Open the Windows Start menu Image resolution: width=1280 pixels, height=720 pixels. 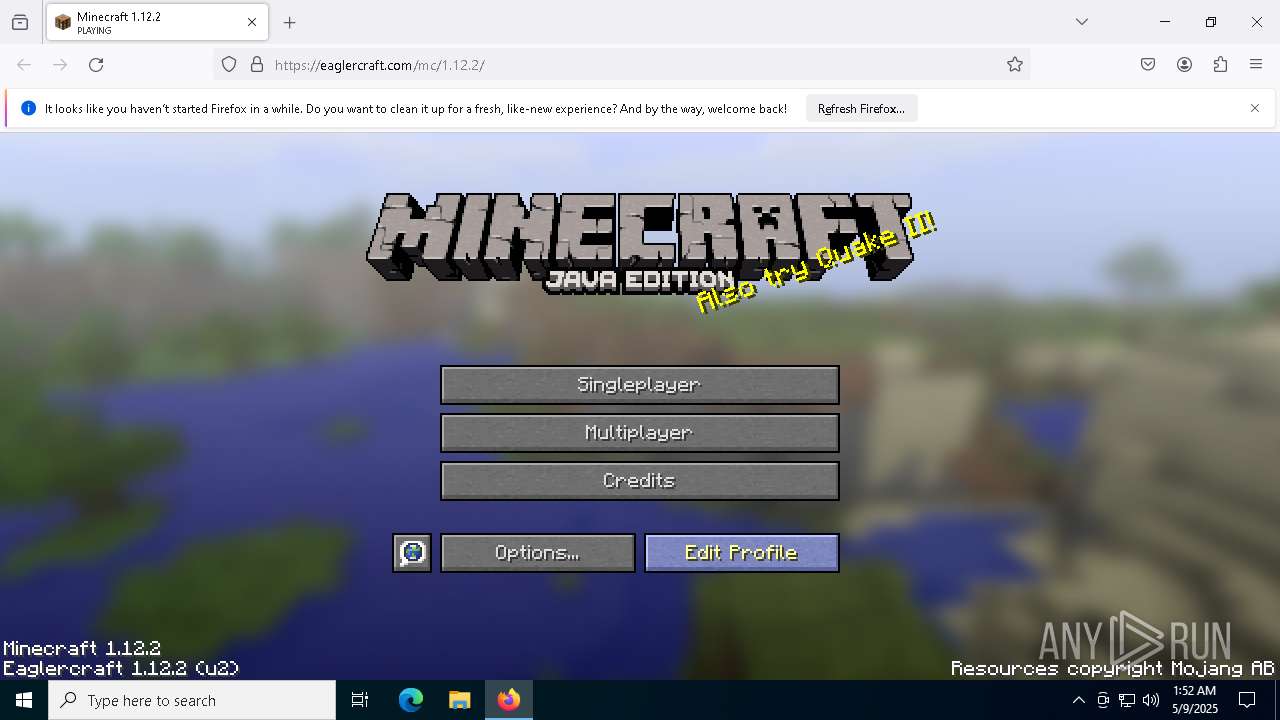24,700
